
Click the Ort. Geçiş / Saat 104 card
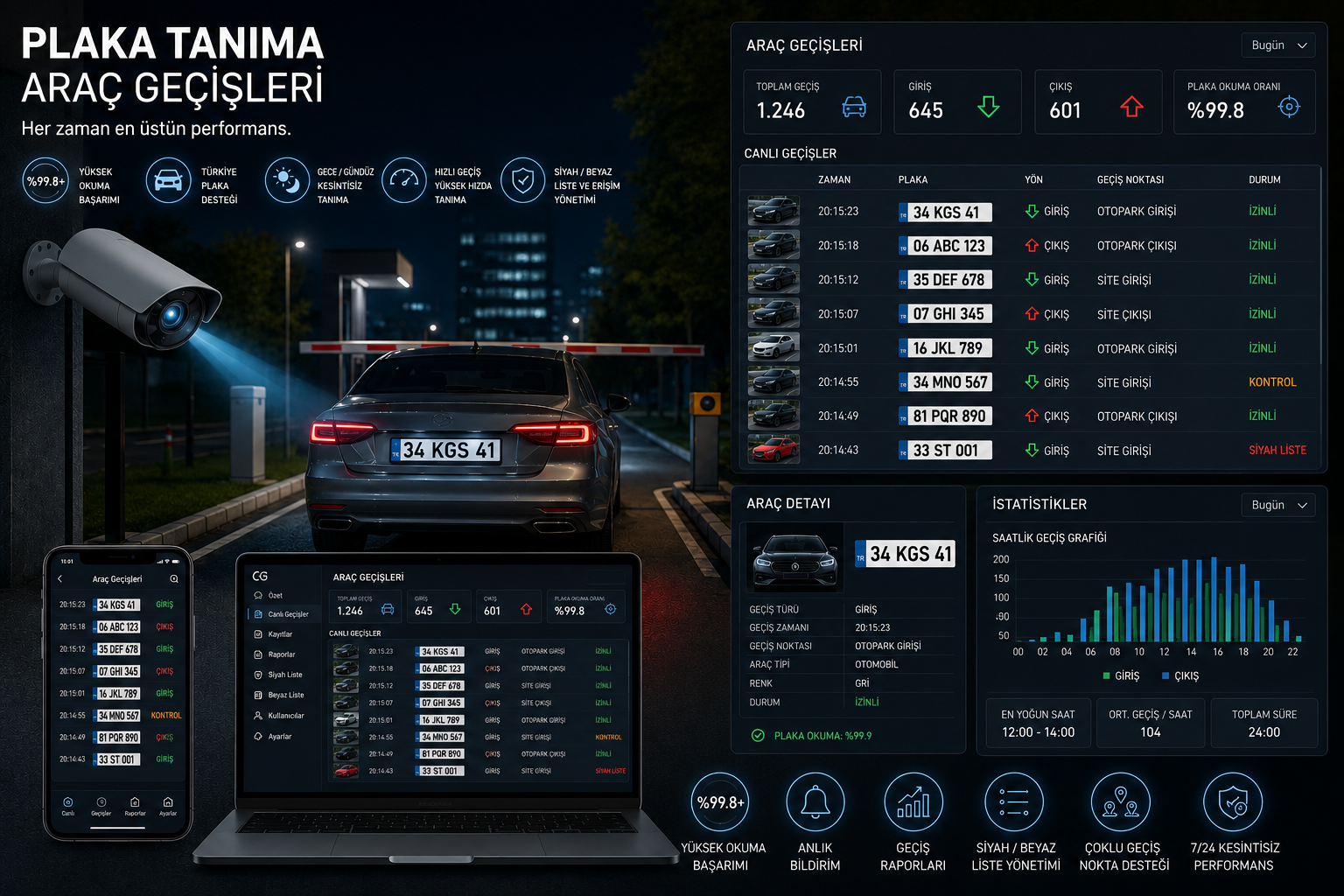pos(1151,723)
